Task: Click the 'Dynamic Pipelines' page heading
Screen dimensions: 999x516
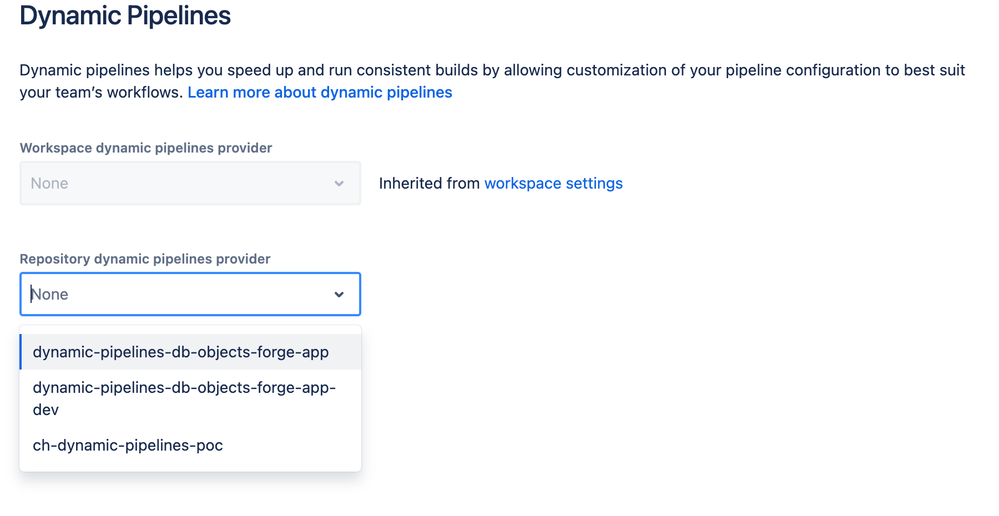Action: [125, 15]
